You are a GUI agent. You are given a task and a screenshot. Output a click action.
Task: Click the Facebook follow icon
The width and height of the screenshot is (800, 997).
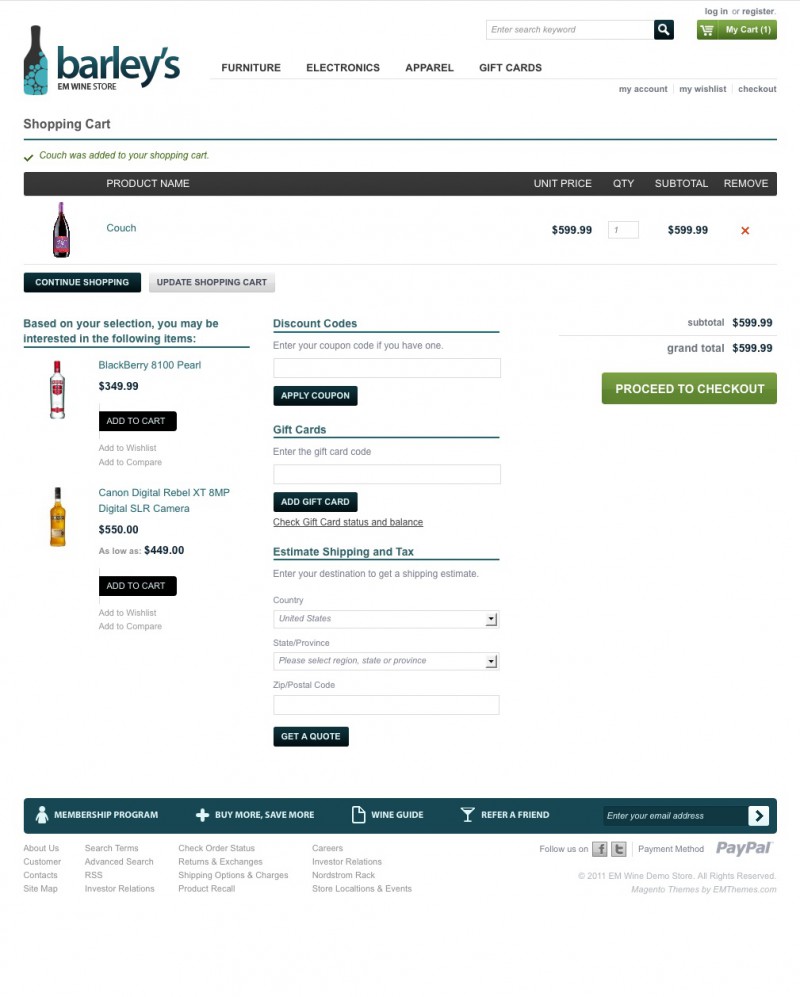599,848
